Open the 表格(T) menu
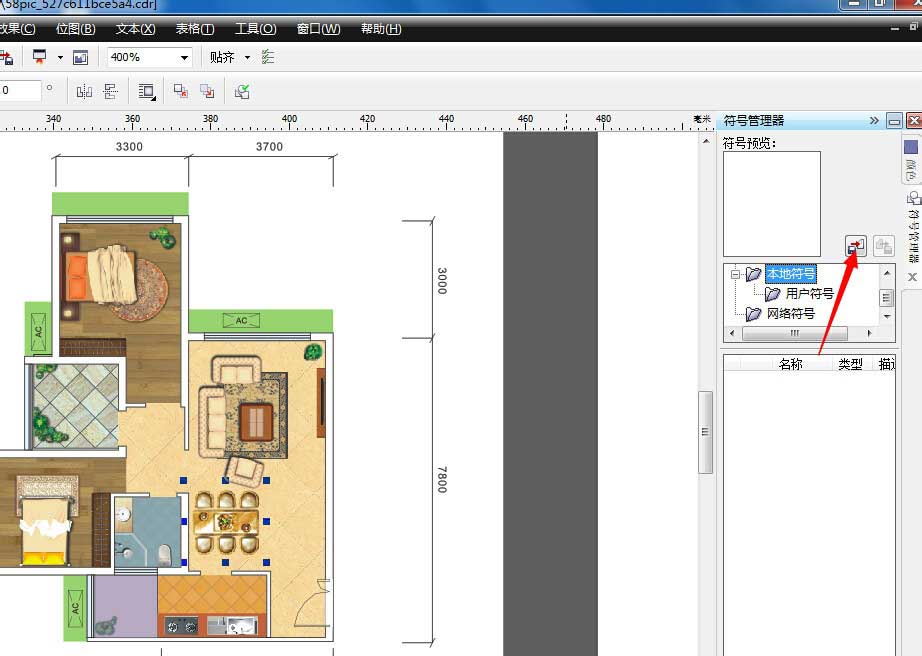Viewport: 922px width, 656px height. coord(195,29)
